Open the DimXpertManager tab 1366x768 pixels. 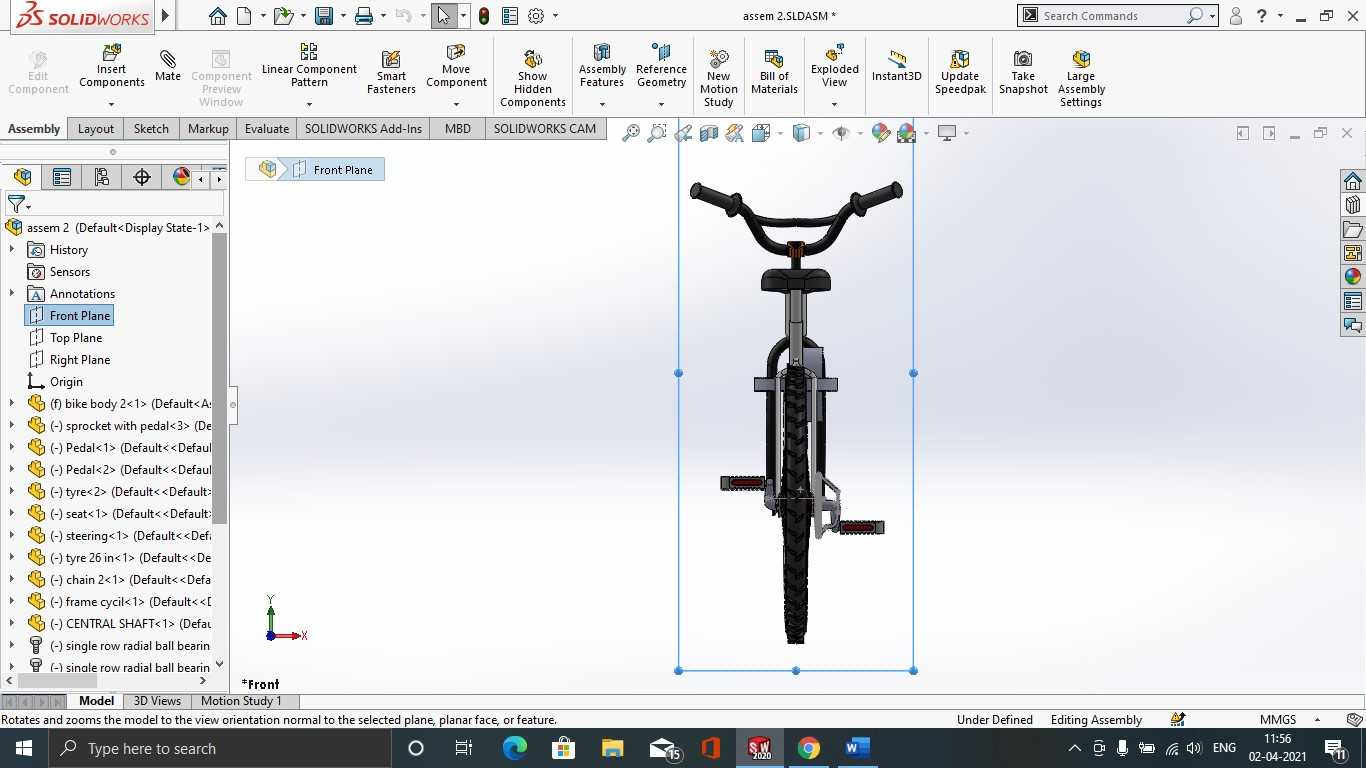(142, 177)
